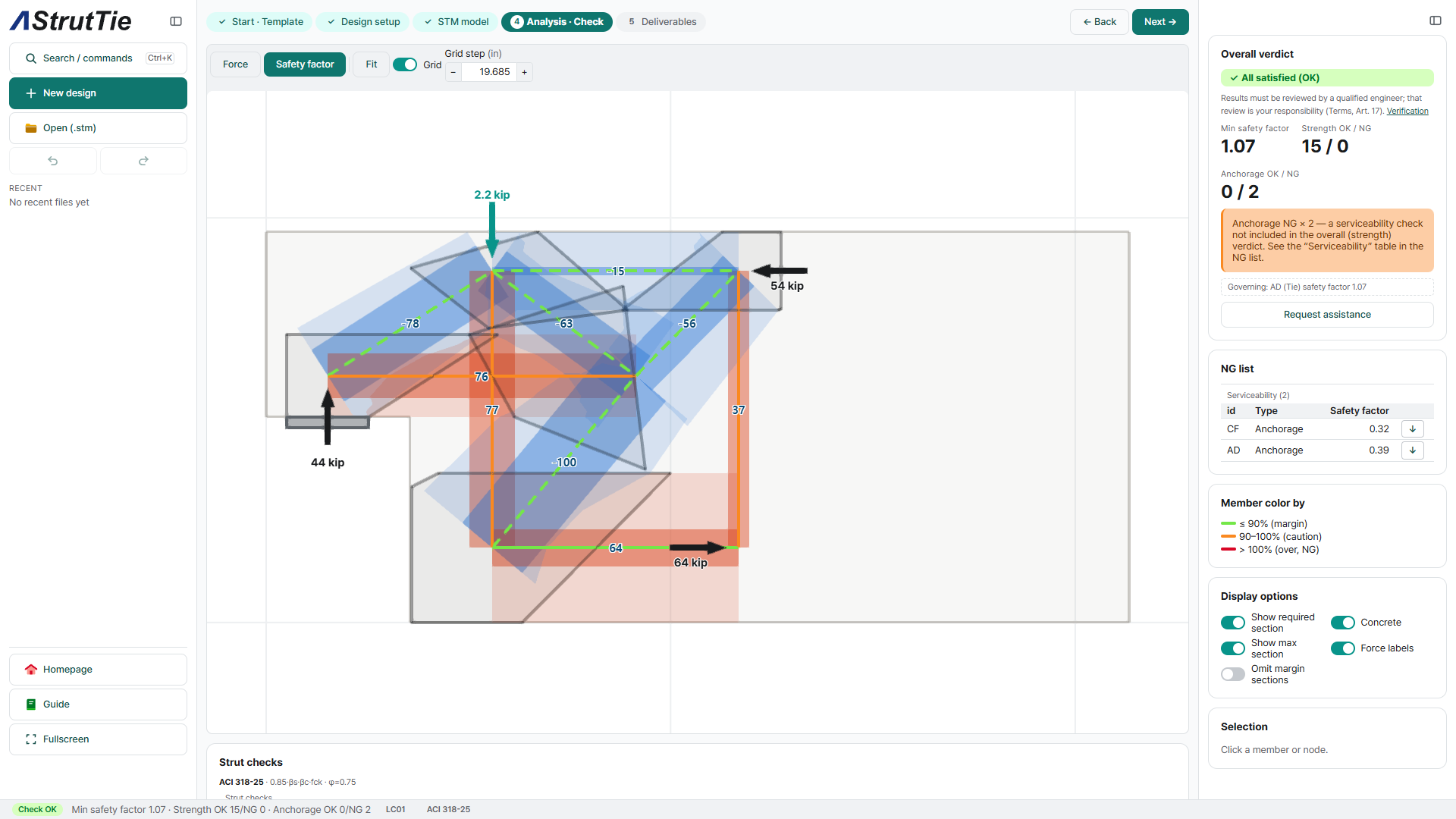Proceed with the Next button
1456x819 pixels.
click(1160, 22)
